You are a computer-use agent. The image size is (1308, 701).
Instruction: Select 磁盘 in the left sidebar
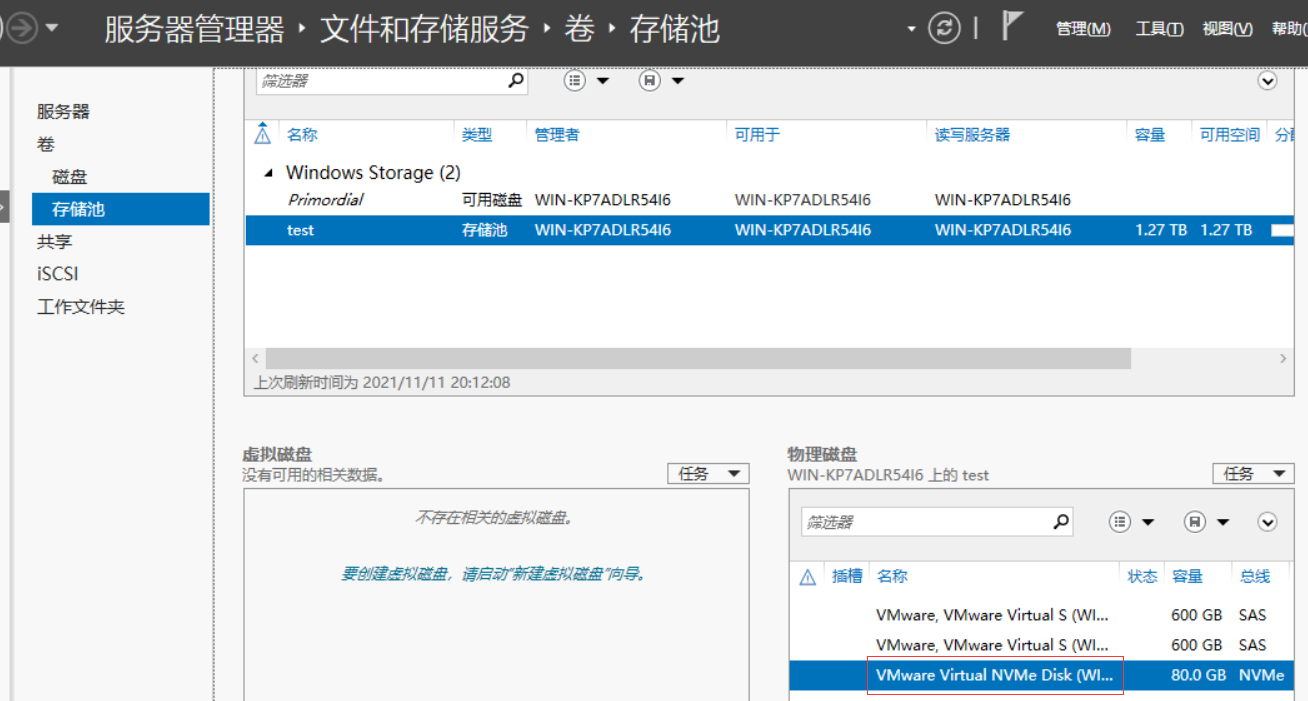point(70,177)
